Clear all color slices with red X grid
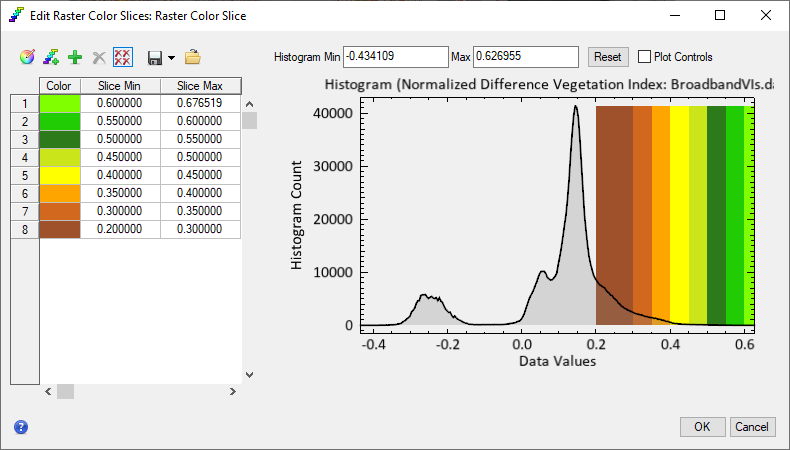This screenshot has width=790, height=450. (x=123, y=58)
